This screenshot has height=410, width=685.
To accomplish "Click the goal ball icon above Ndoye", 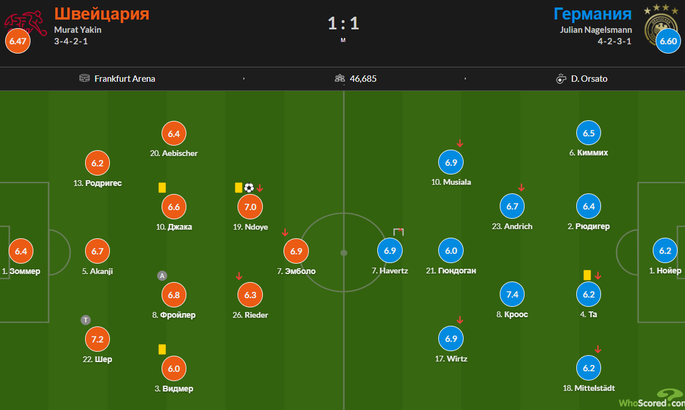I will (249, 188).
